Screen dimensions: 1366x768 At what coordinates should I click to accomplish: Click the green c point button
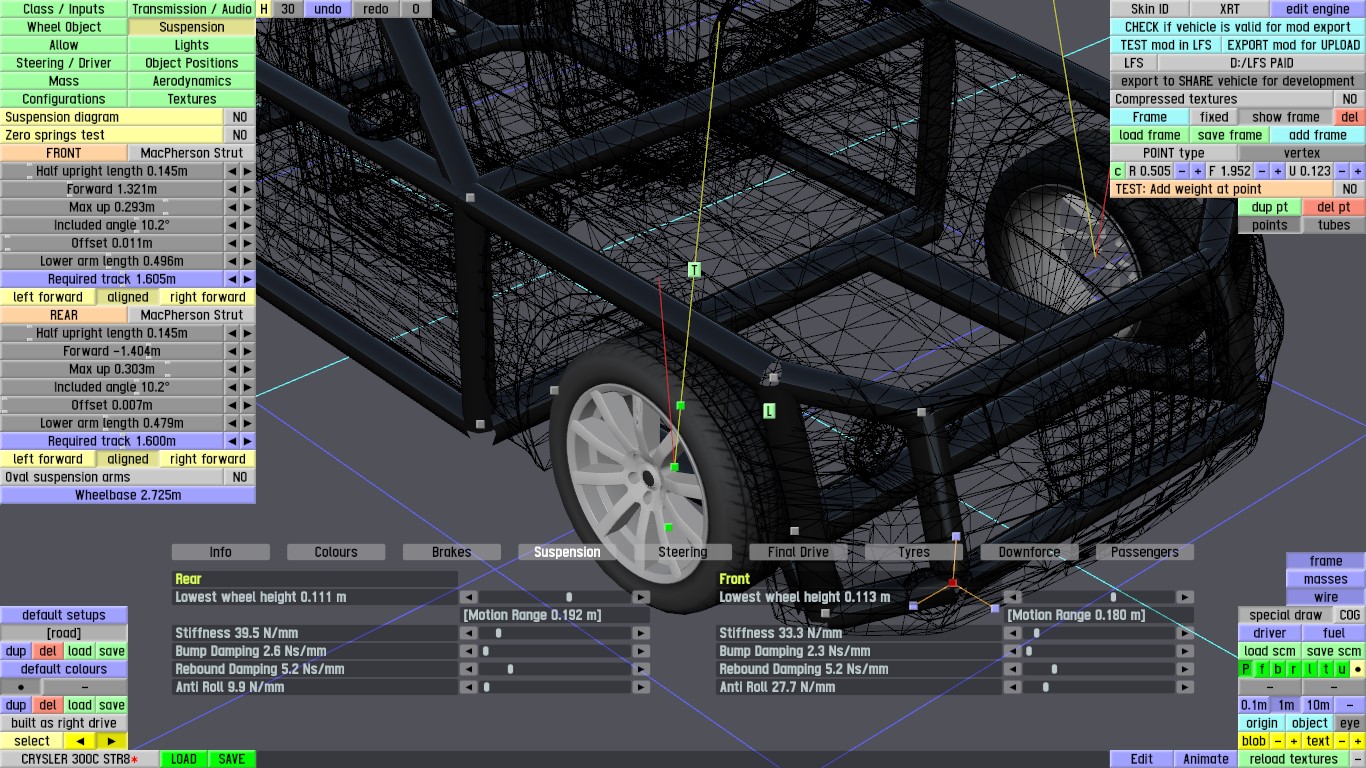pos(1118,171)
